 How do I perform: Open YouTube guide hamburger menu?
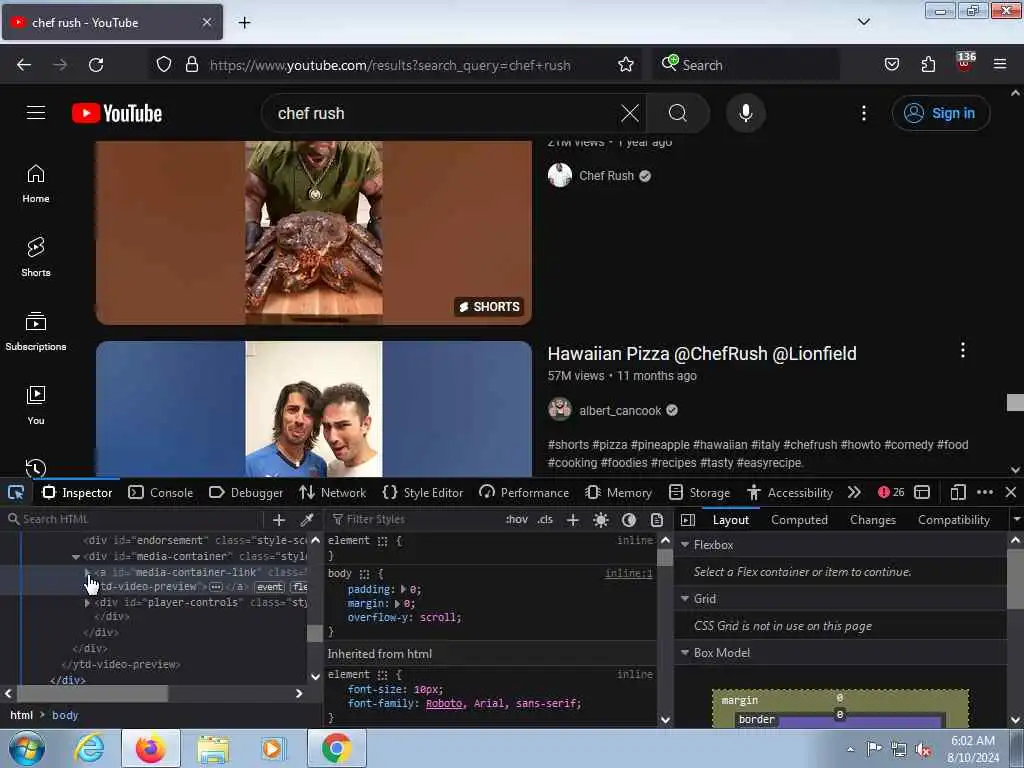point(36,113)
